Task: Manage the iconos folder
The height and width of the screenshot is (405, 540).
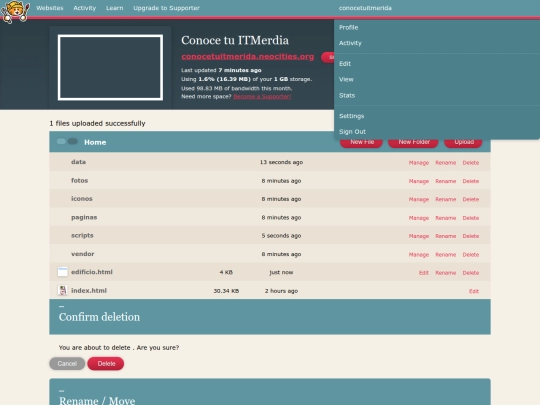Action: click(x=419, y=199)
